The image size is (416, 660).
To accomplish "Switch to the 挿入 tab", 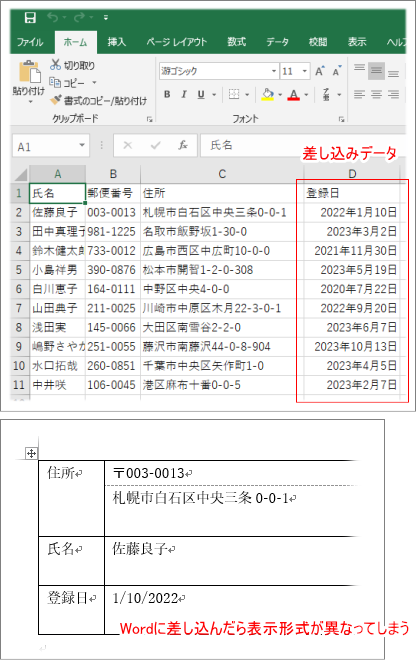I will [116, 42].
